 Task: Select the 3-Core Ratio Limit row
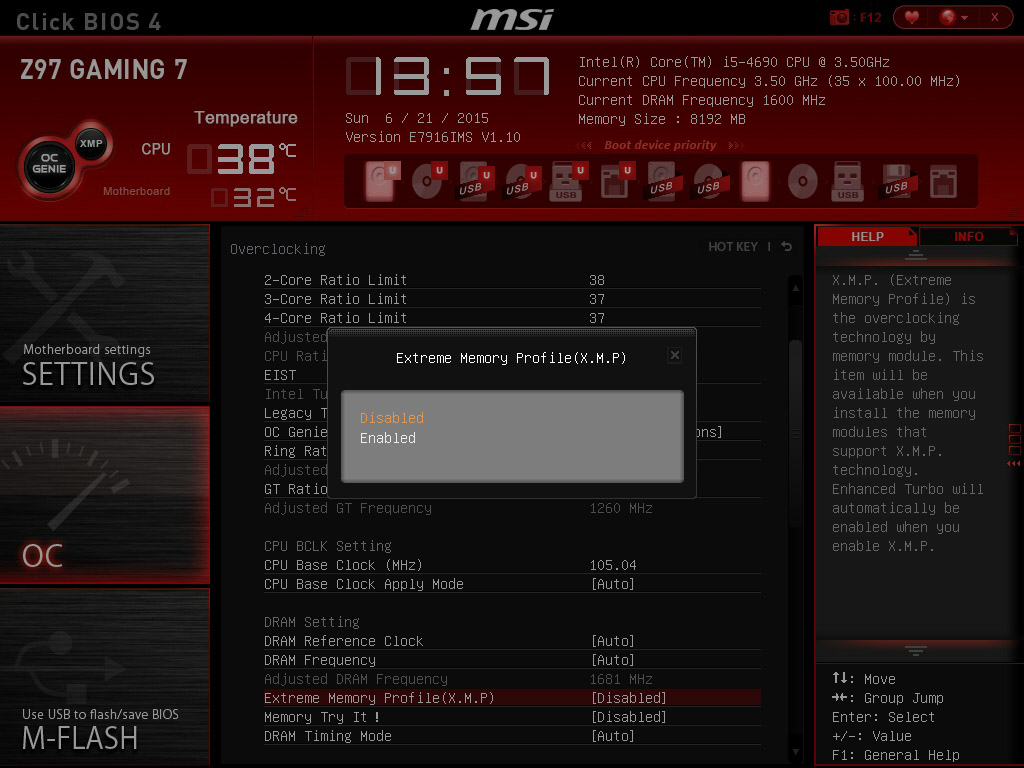(x=512, y=299)
